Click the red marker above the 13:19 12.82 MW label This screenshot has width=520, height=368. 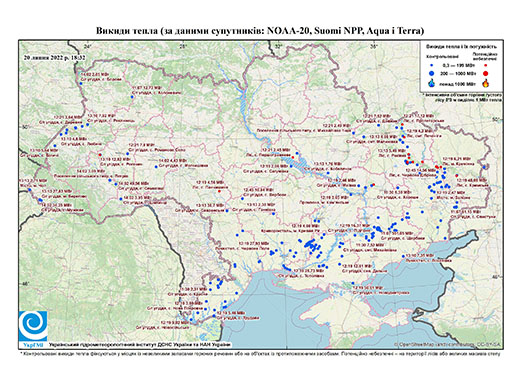100,155
